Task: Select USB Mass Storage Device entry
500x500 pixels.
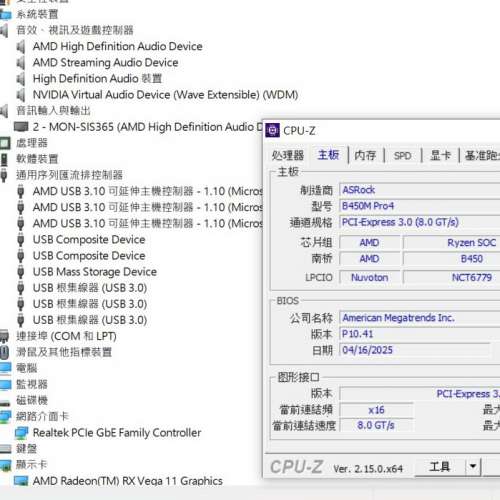Action: pos(95,272)
